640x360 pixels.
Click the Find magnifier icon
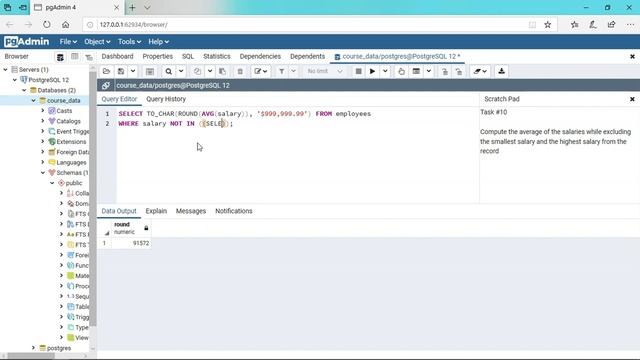pyautogui.click(x=169, y=71)
